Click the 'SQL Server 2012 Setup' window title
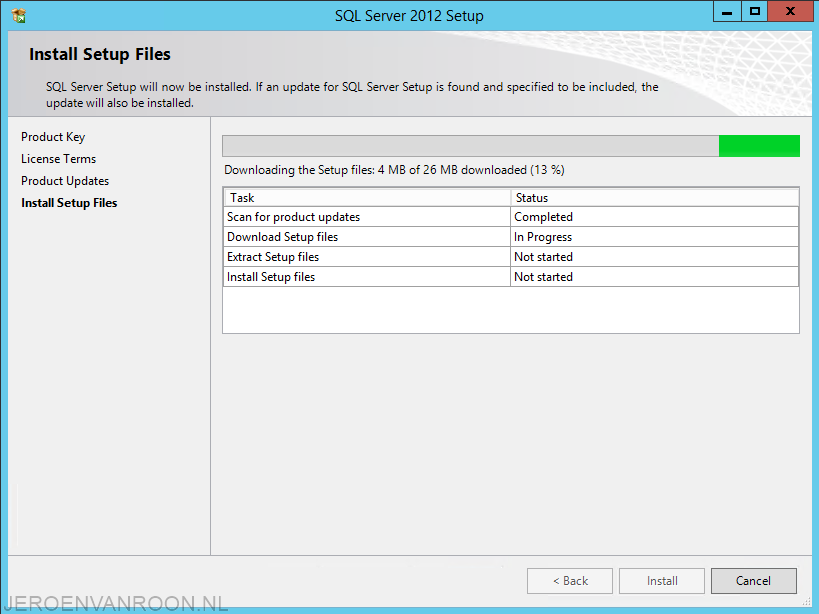The width and height of the screenshot is (819, 614). coord(409,16)
